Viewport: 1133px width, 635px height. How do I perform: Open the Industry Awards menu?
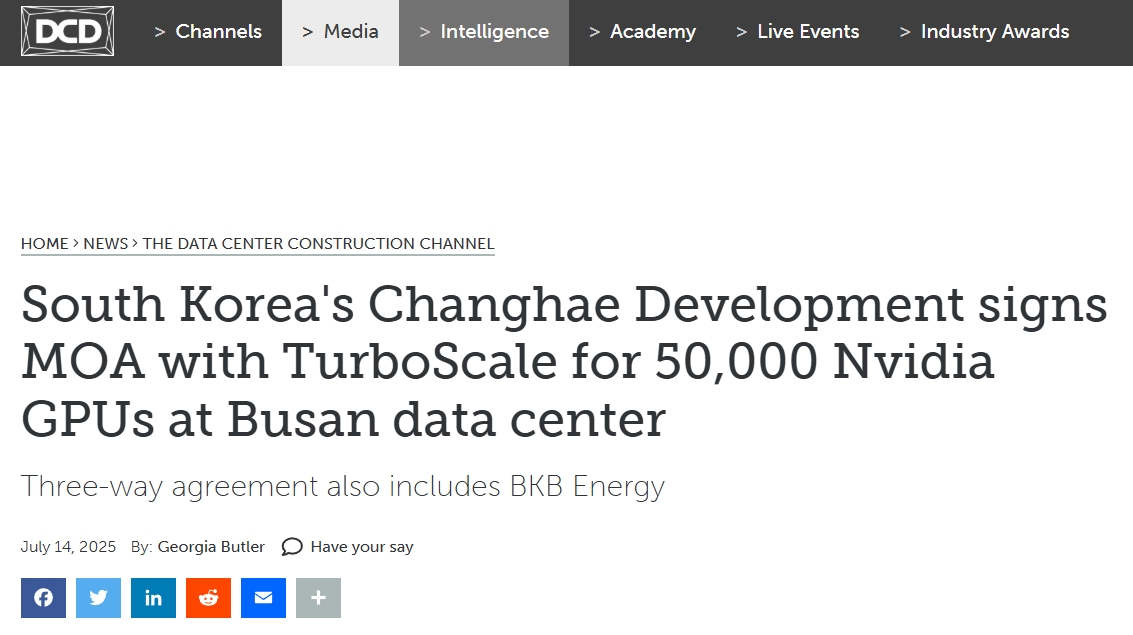pos(984,32)
